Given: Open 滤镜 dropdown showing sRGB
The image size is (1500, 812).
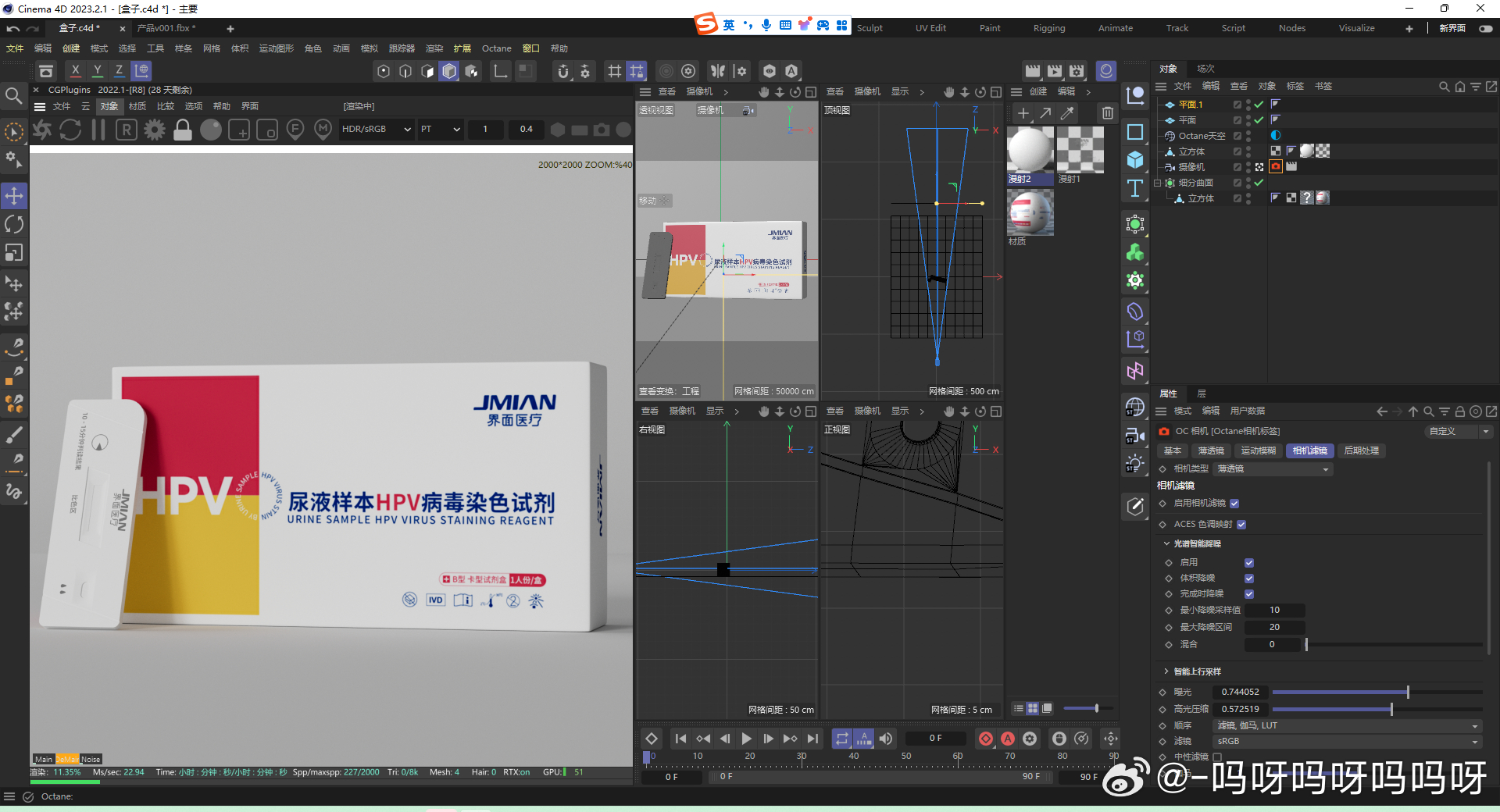Looking at the screenshot, I should (1347, 742).
